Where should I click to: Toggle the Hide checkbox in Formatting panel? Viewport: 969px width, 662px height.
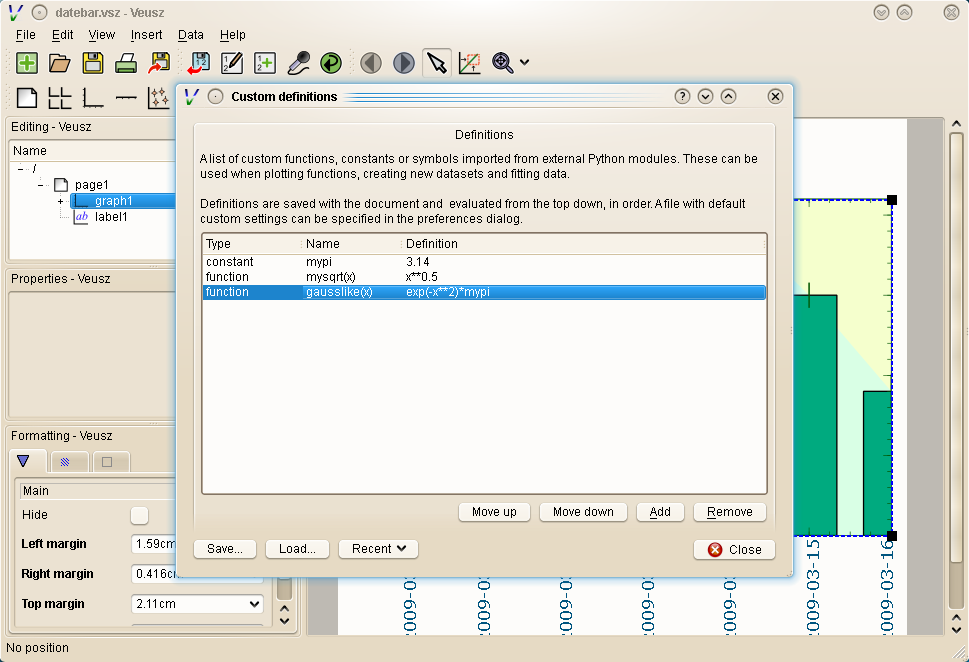coord(139,515)
